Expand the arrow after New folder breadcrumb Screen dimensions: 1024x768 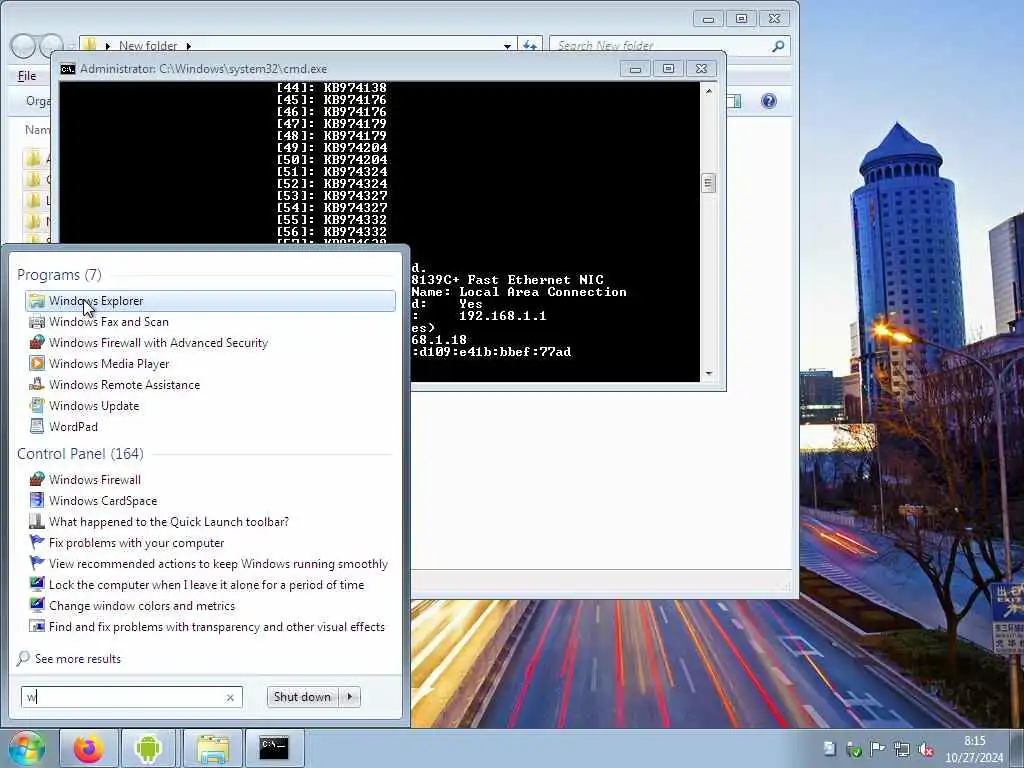[x=189, y=46]
